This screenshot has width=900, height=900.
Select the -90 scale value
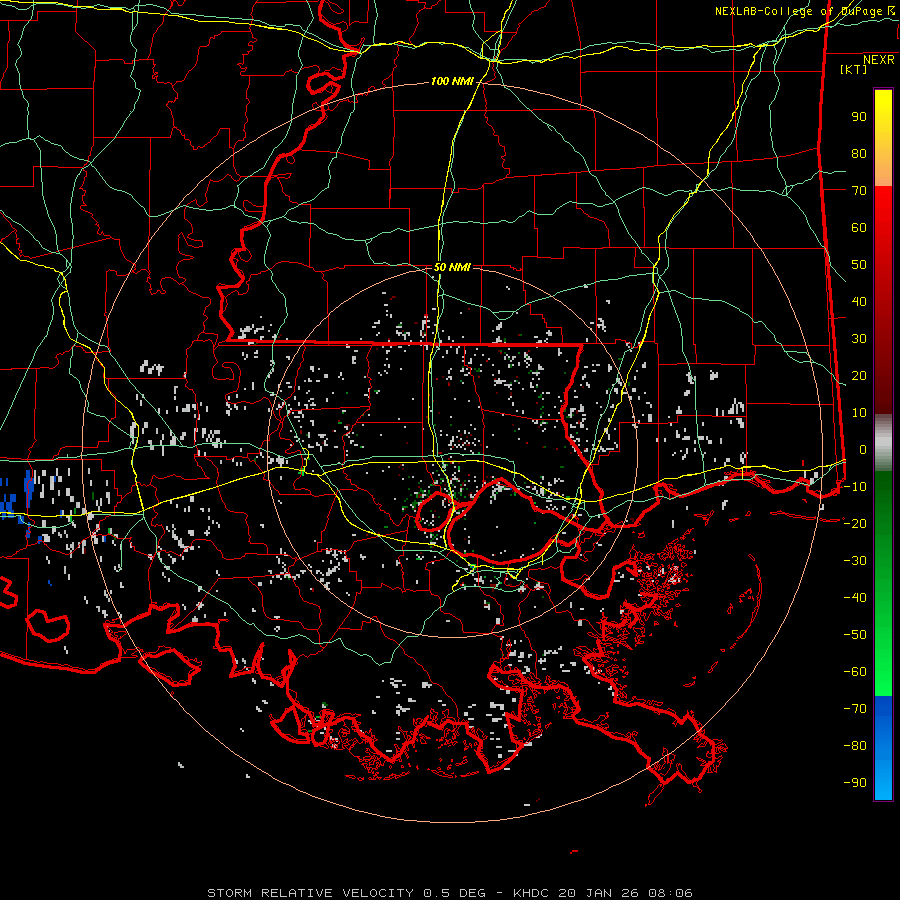coord(855,783)
